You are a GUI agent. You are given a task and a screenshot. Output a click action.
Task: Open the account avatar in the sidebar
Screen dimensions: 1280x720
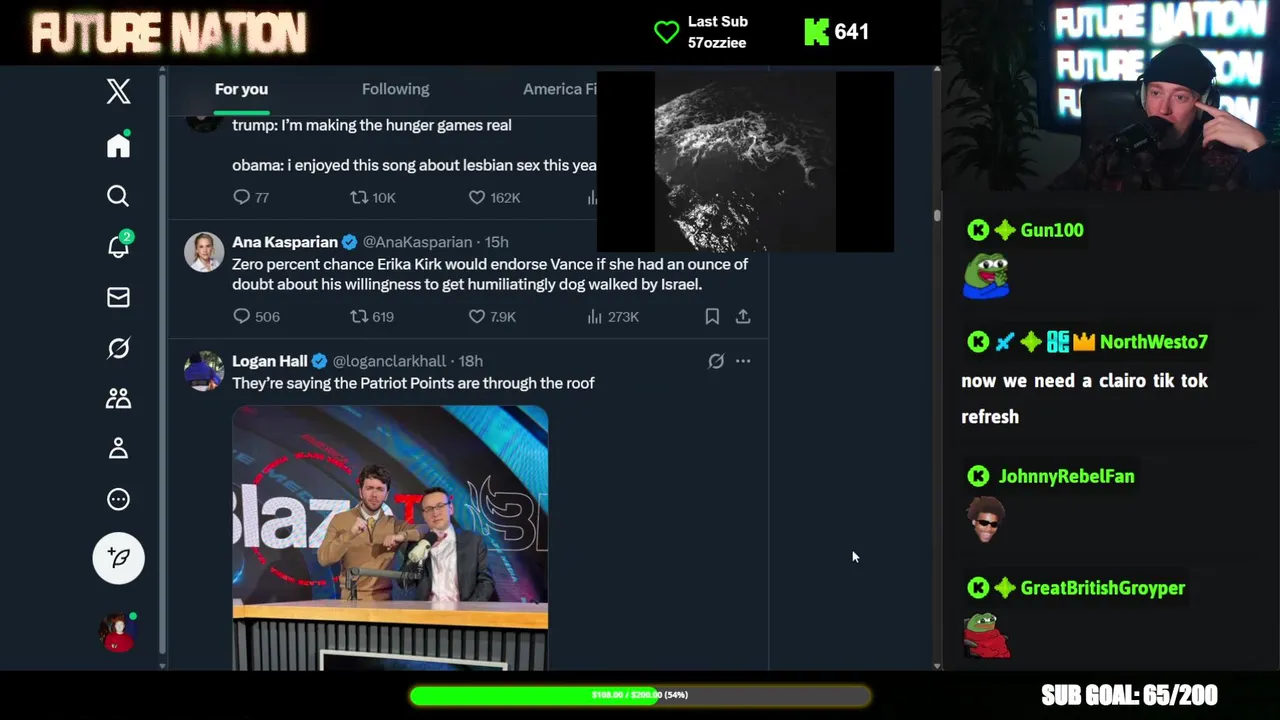pyautogui.click(x=117, y=633)
